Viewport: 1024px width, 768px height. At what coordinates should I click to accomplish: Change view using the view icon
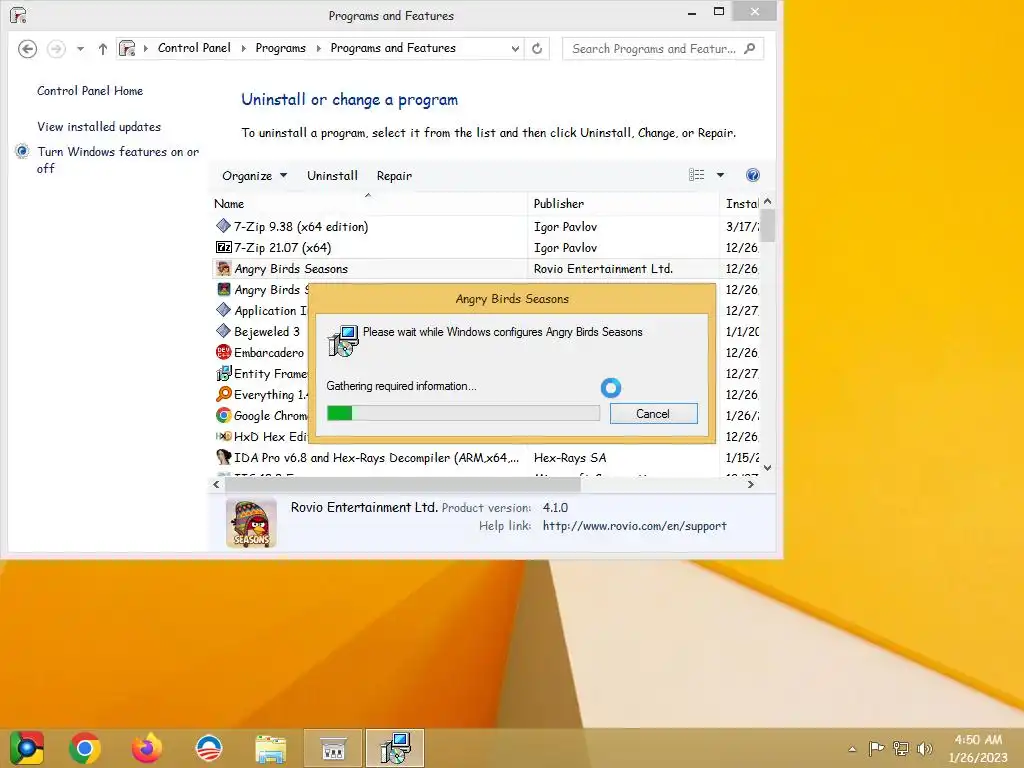point(696,175)
